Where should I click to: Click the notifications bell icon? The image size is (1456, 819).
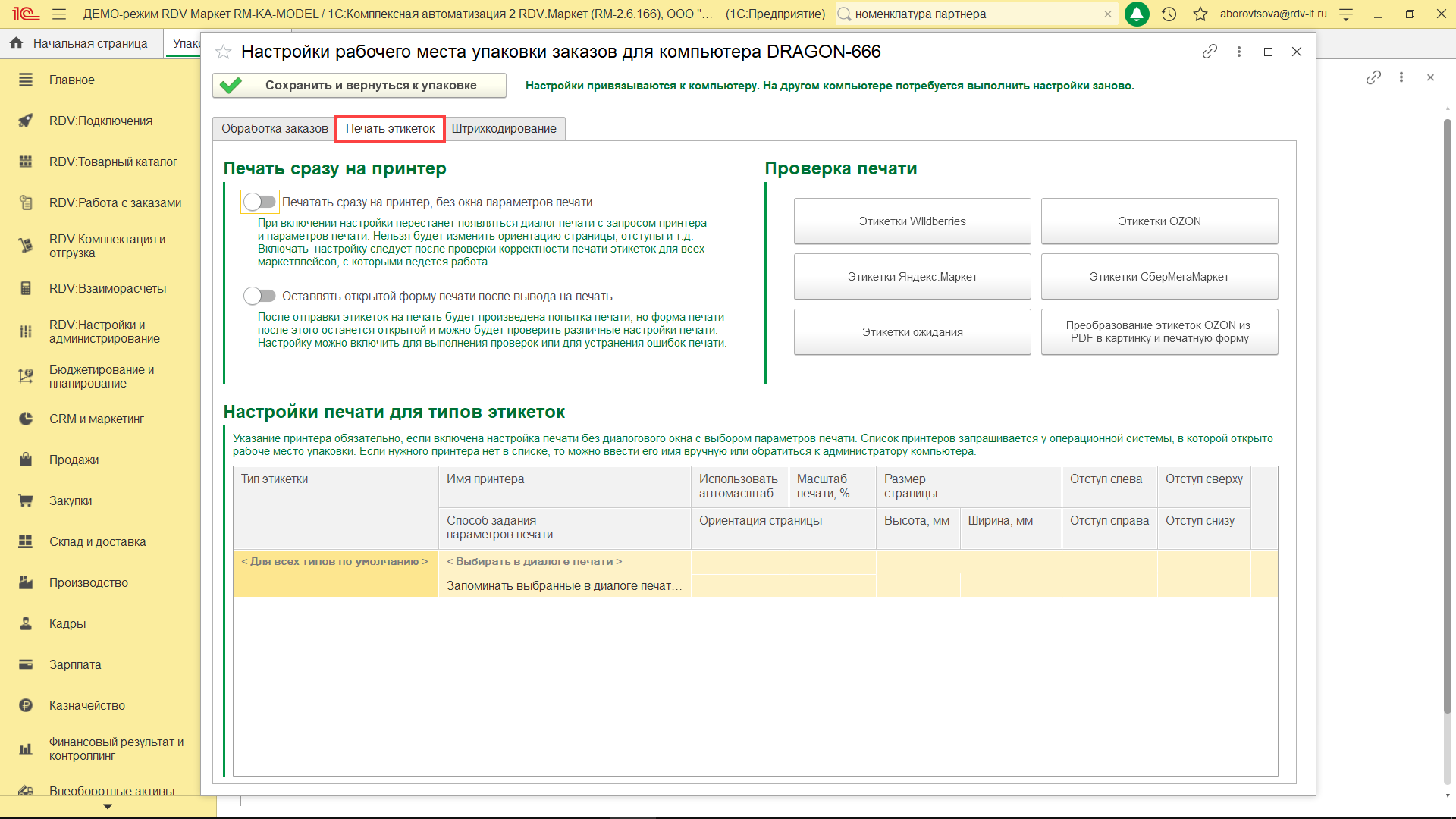1136,14
